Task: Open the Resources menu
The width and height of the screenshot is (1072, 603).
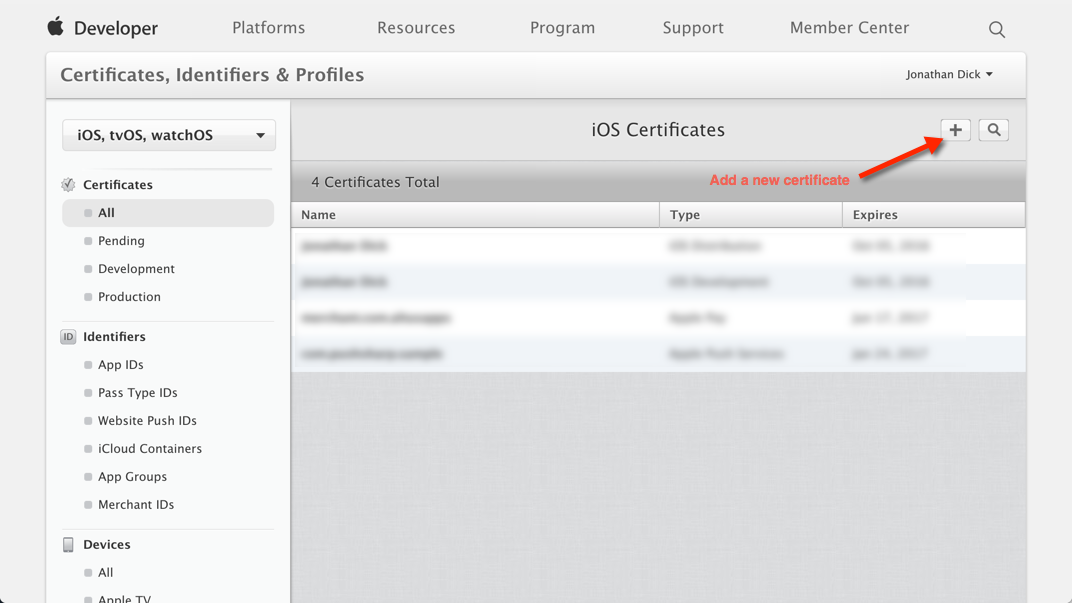Action: point(416,27)
